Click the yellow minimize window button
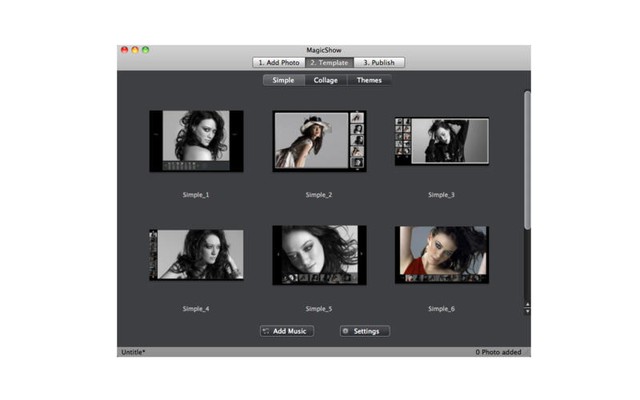Viewport: 640px width, 400px height. coord(135,49)
